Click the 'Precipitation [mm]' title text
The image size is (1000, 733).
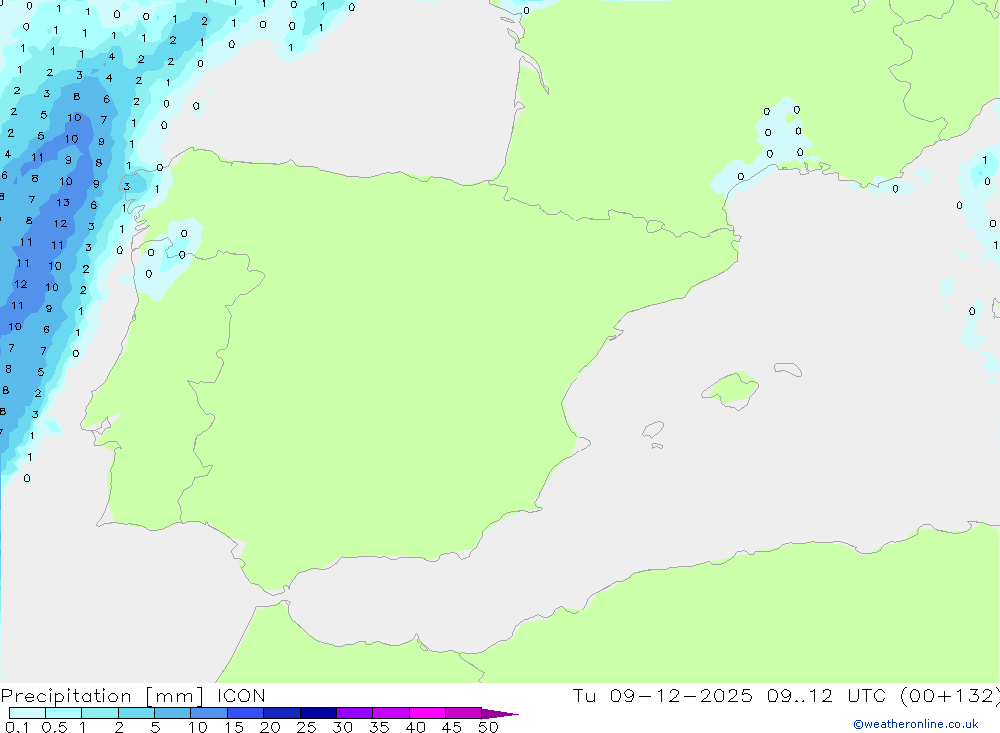(102, 696)
